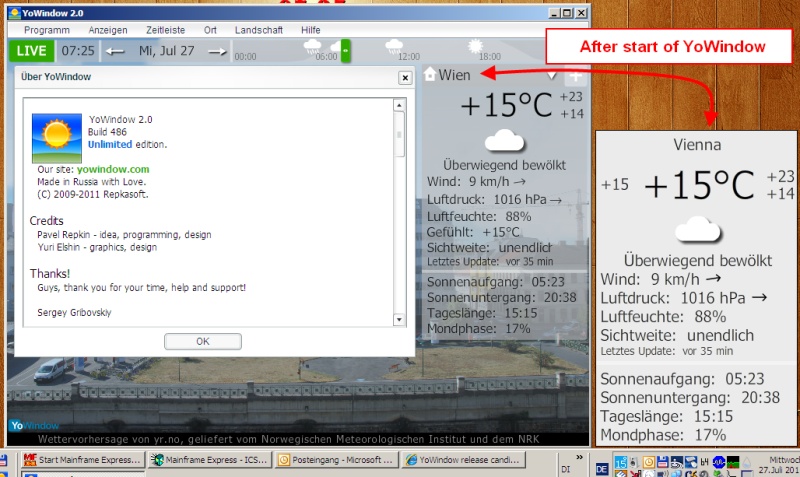800x477 pixels.
Task: Click the 18:00 mark on timeline
Action: tap(490, 57)
